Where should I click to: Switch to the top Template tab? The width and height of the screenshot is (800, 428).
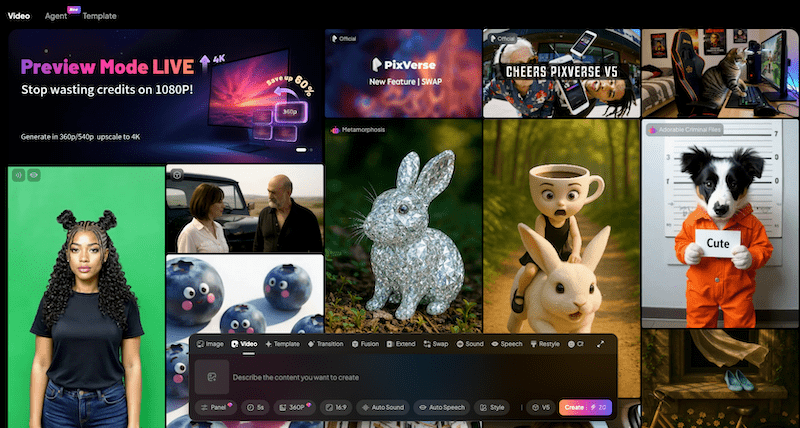click(99, 16)
